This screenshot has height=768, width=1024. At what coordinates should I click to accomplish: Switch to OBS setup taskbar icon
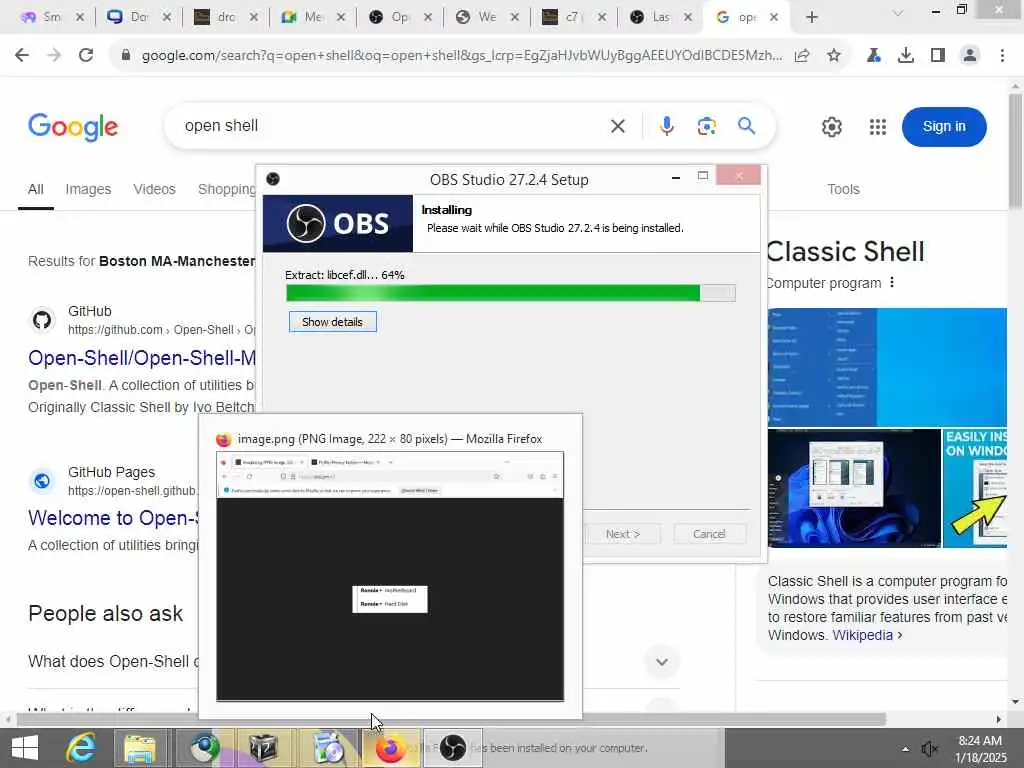click(x=453, y=748)
